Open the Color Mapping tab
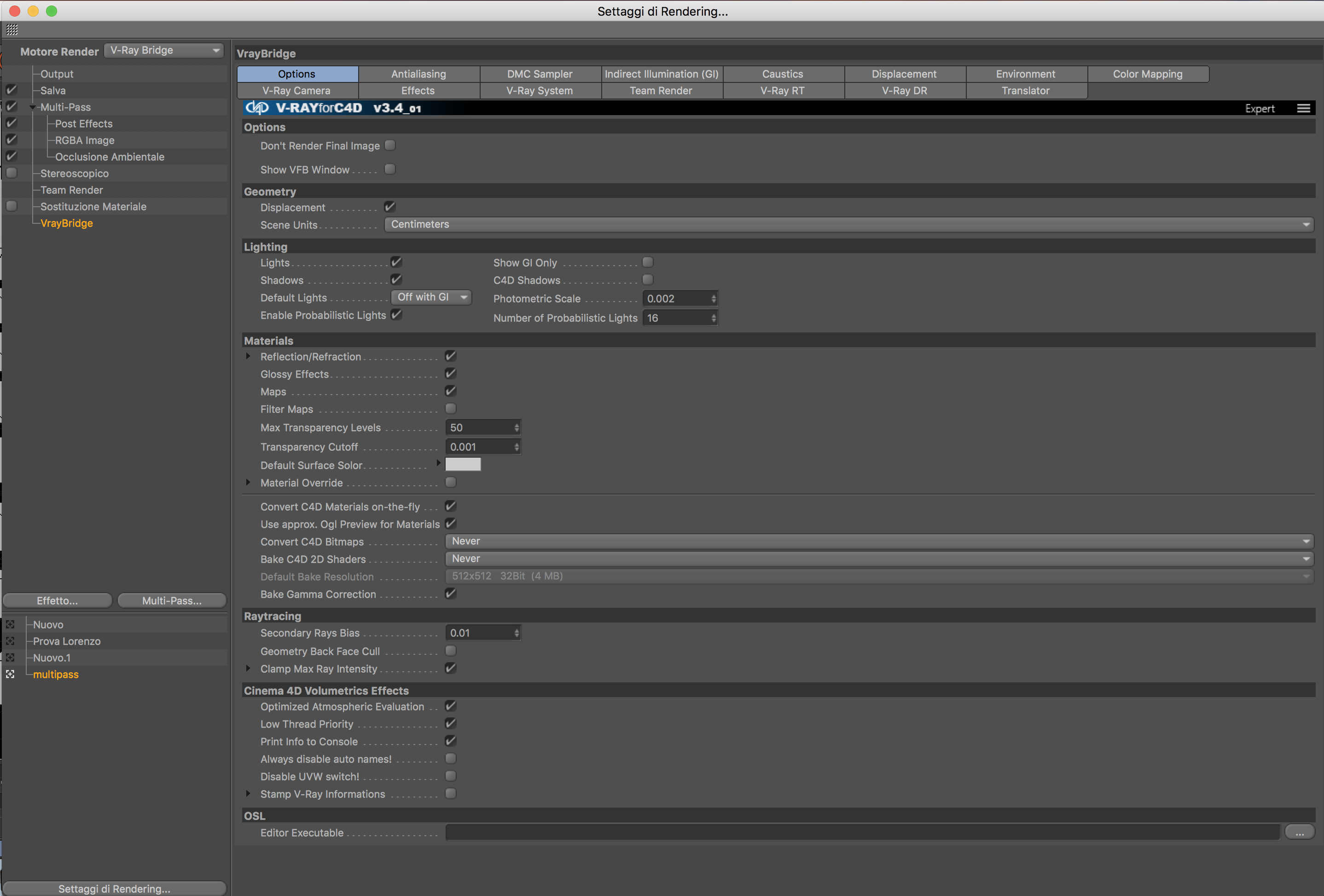Screen dimensions: 1324x896 (x=1147, y=74)
